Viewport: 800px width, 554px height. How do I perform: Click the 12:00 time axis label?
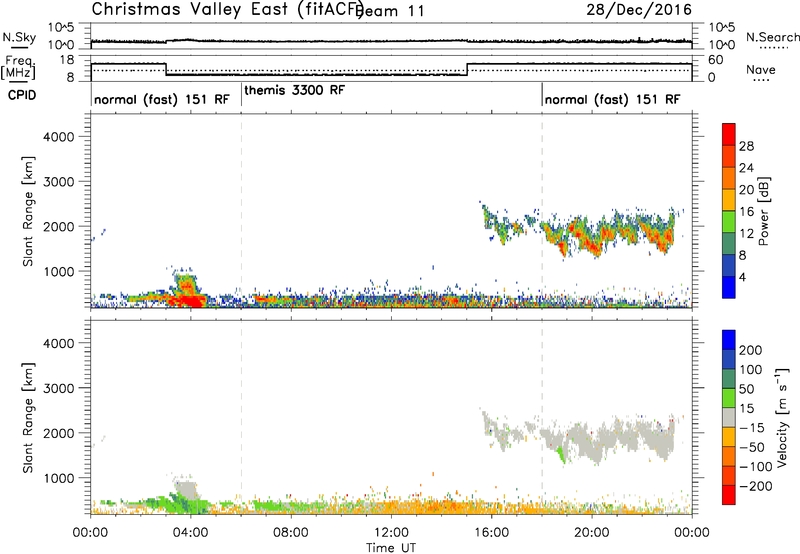[x=391, y=532]
